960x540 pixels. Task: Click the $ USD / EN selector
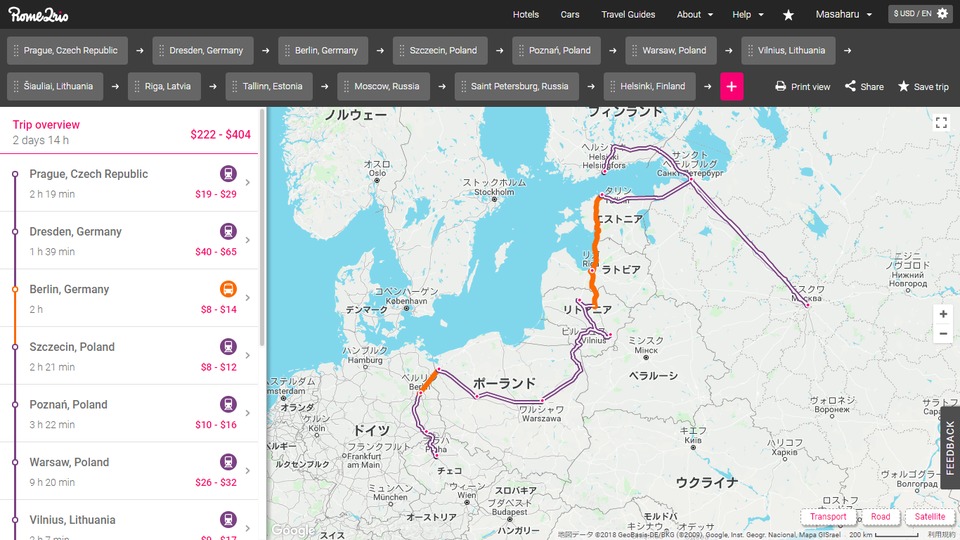[x=920, y=13]
